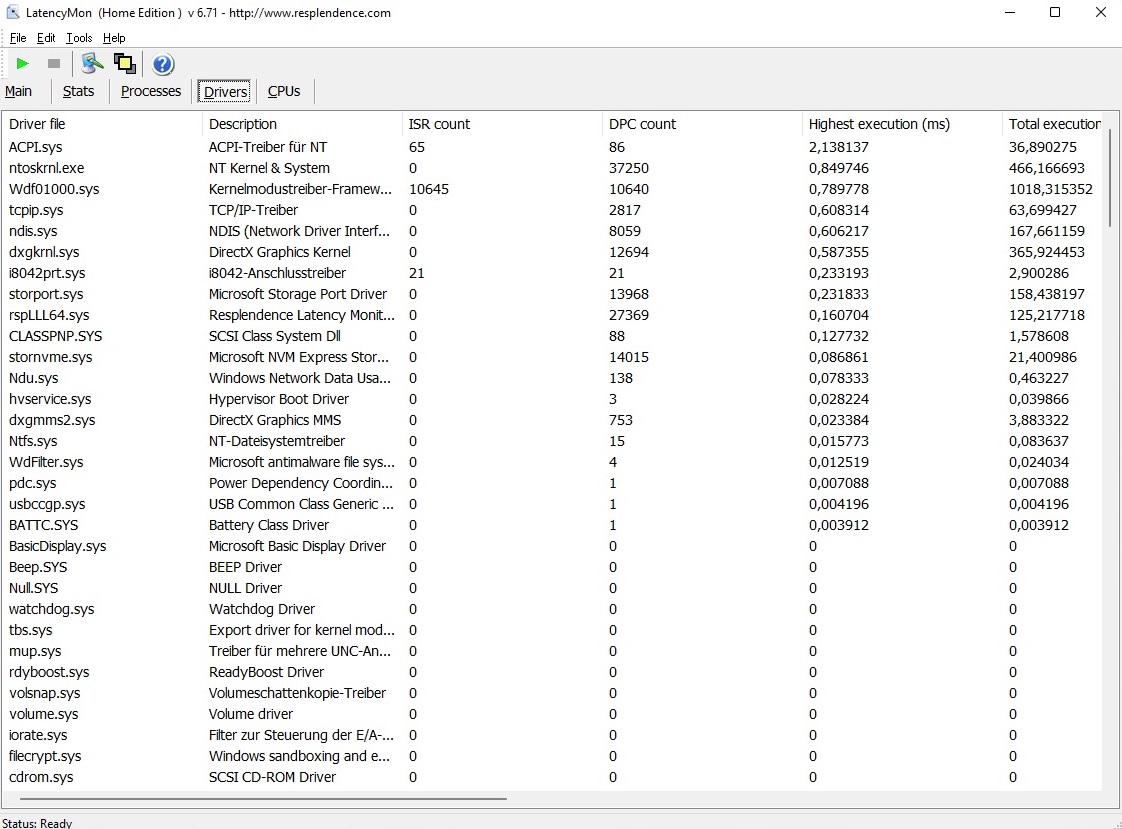Select the usbccgp.sys row
Viewport: 1122px width, 829px height.
pos(552,504)
